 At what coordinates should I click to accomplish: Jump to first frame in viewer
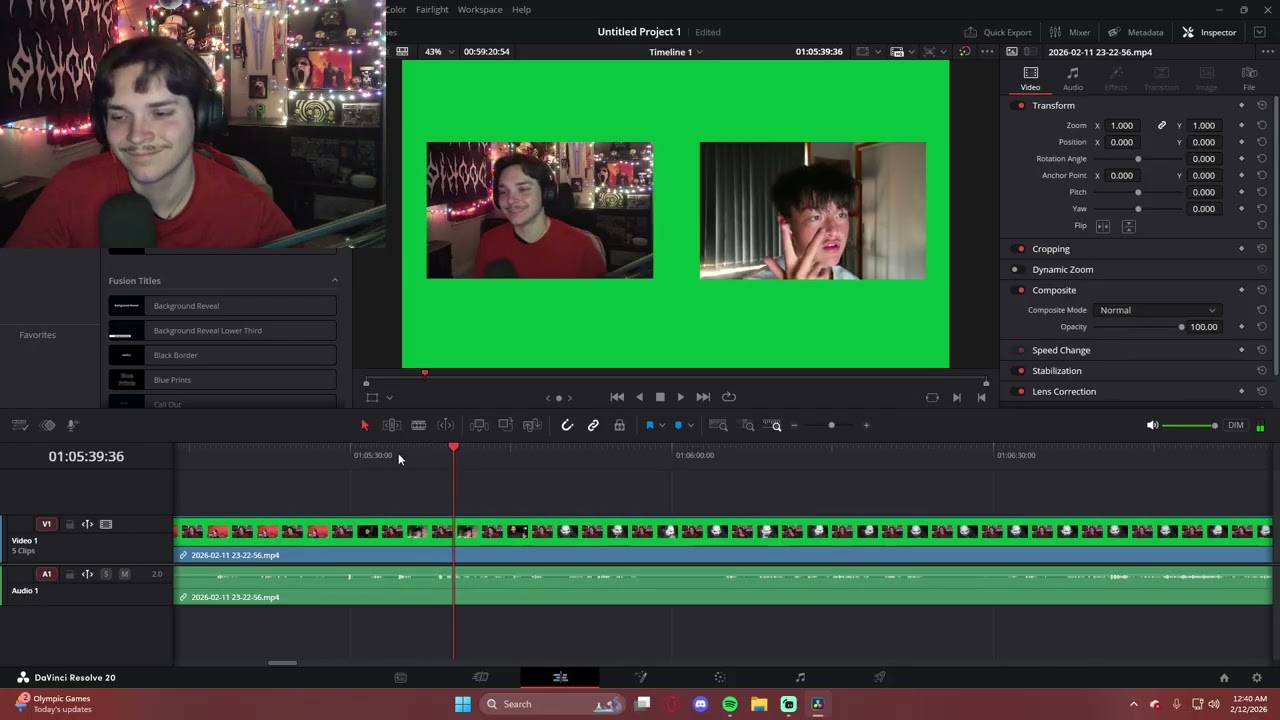[617, 397]
